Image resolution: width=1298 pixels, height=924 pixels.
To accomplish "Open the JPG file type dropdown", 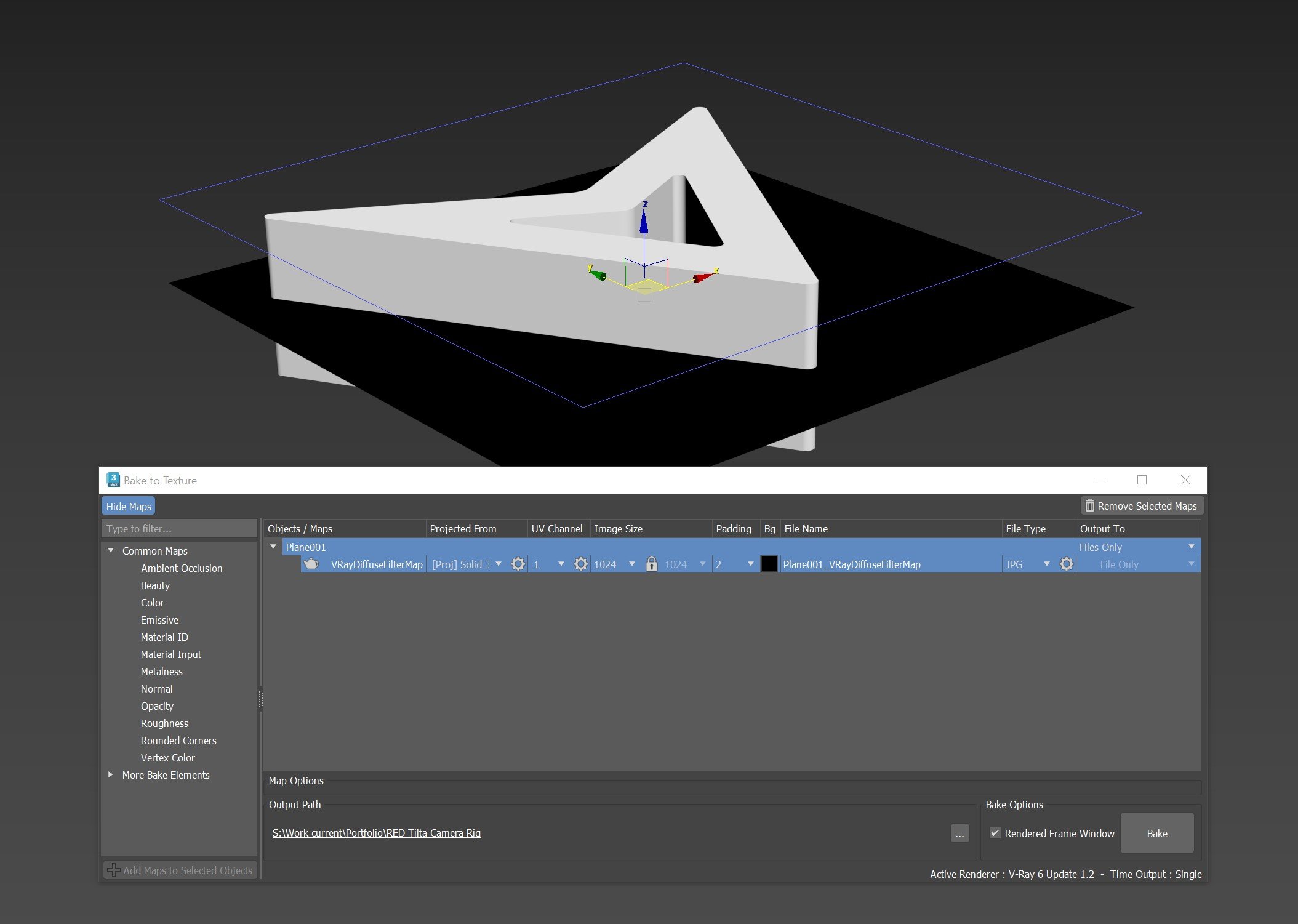I will click(1046, 564).
